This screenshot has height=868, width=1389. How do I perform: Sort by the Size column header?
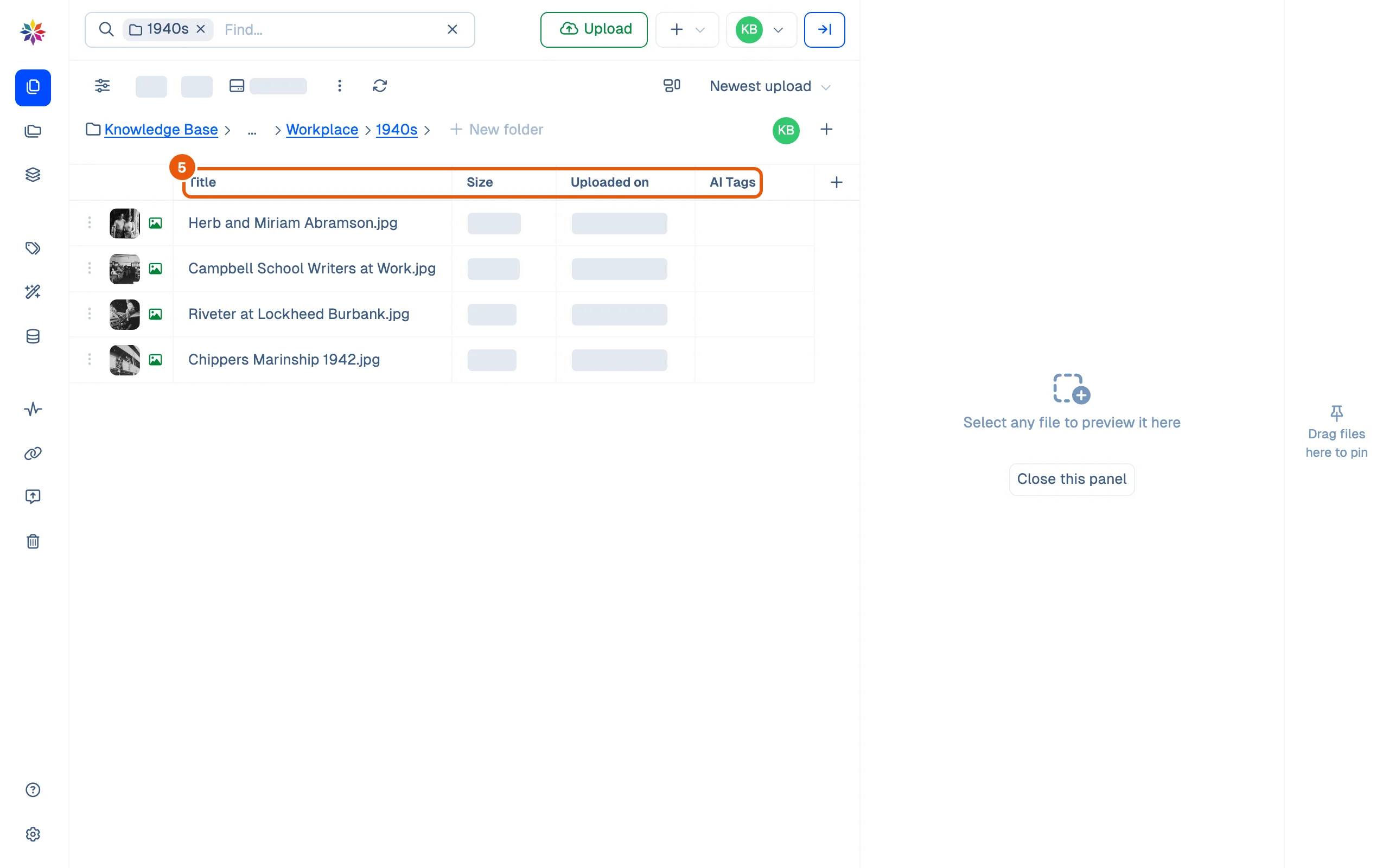(x=480, y=183)
